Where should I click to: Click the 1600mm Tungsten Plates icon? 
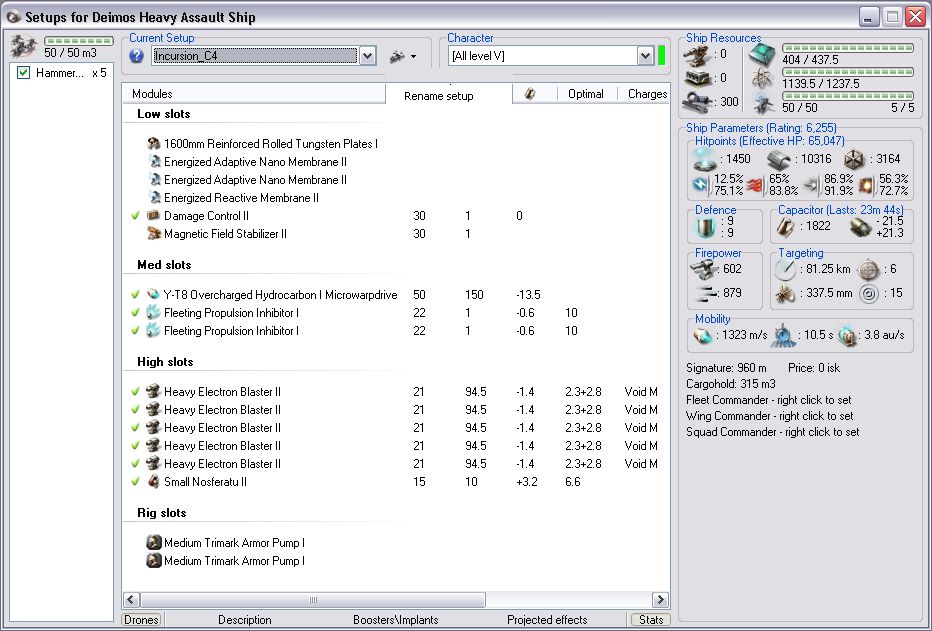[x=154, y=144]
